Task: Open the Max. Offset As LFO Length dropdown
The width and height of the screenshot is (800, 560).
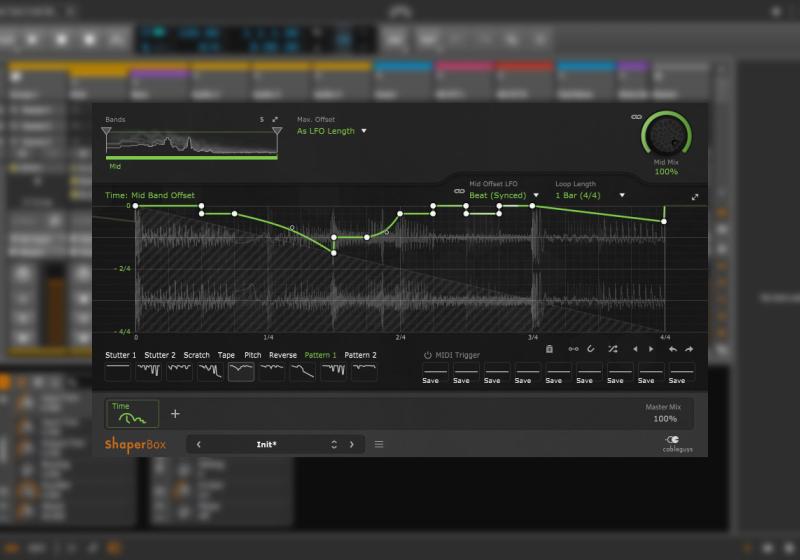Action: tap(332, 131)
